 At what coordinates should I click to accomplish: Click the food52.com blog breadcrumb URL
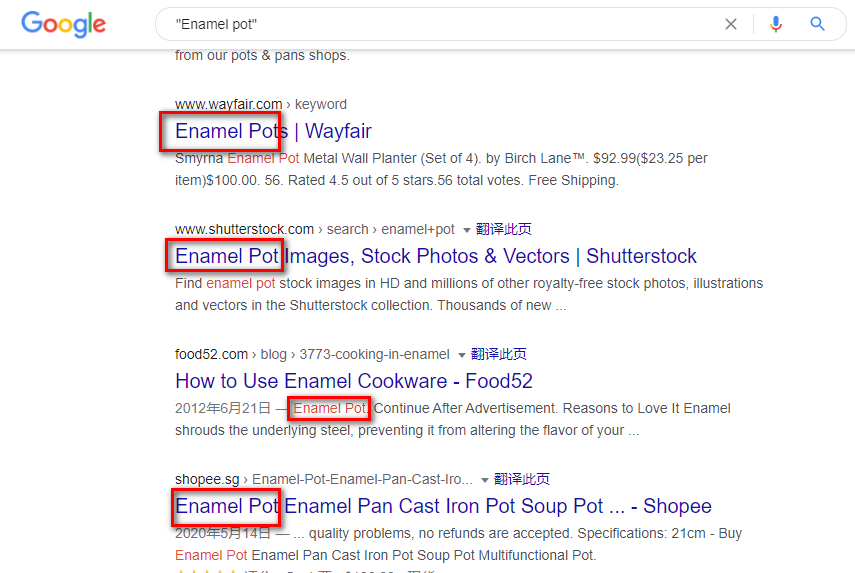pos(312,354)
